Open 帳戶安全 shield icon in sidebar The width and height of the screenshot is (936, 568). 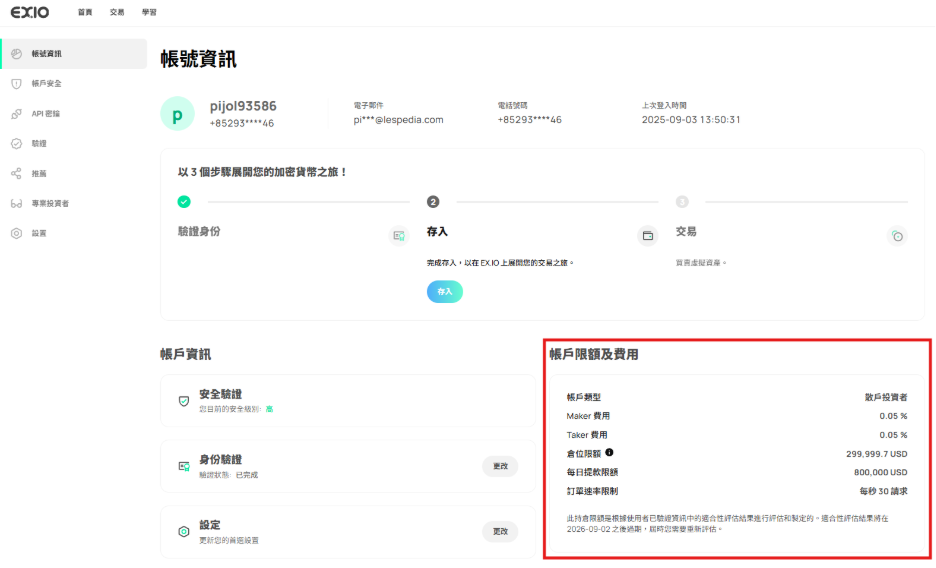pos(16,83)
